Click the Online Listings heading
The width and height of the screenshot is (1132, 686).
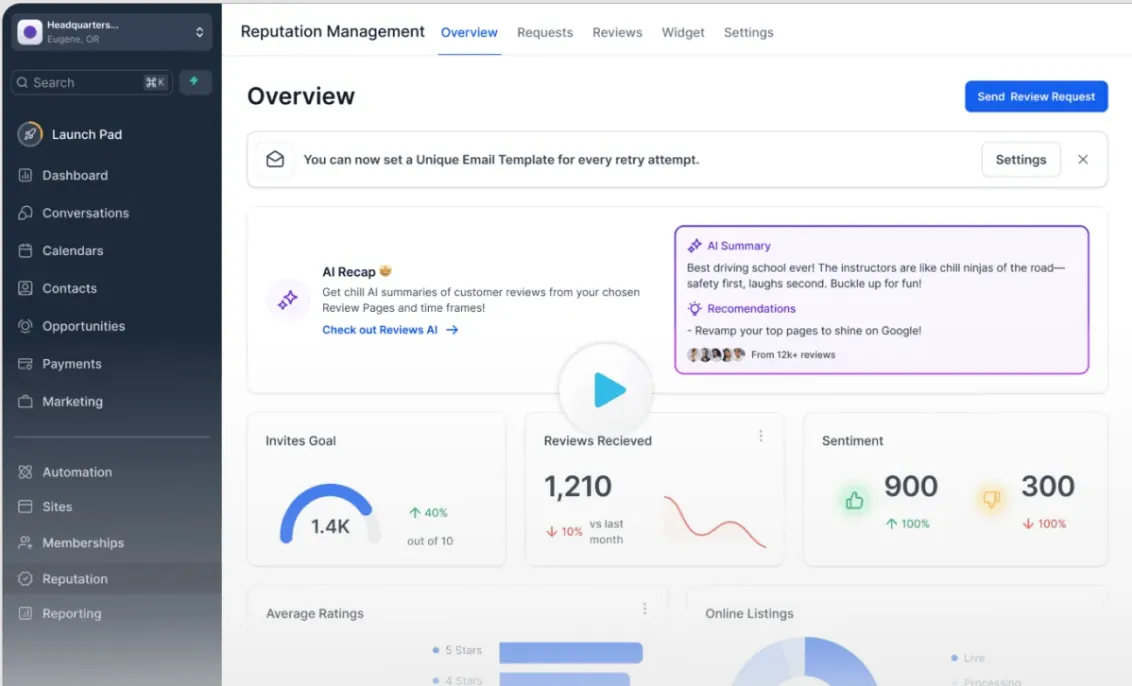749,613
